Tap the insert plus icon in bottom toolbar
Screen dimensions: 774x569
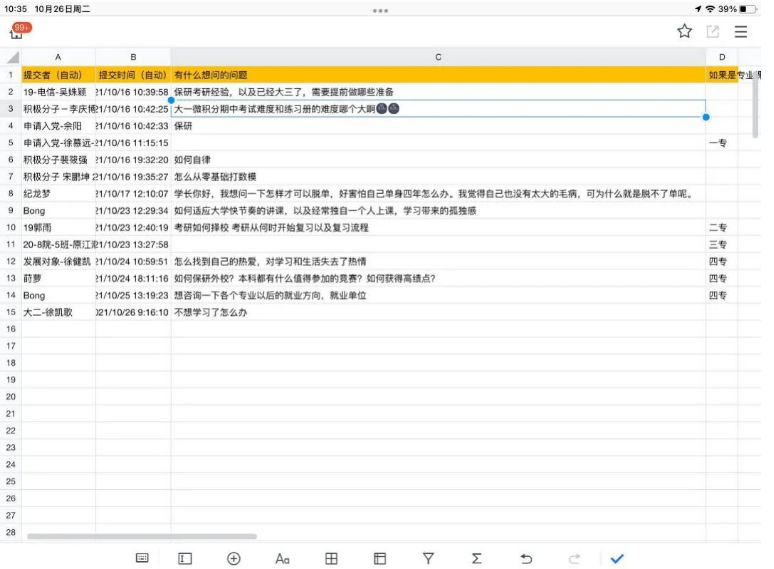[234, 558]
